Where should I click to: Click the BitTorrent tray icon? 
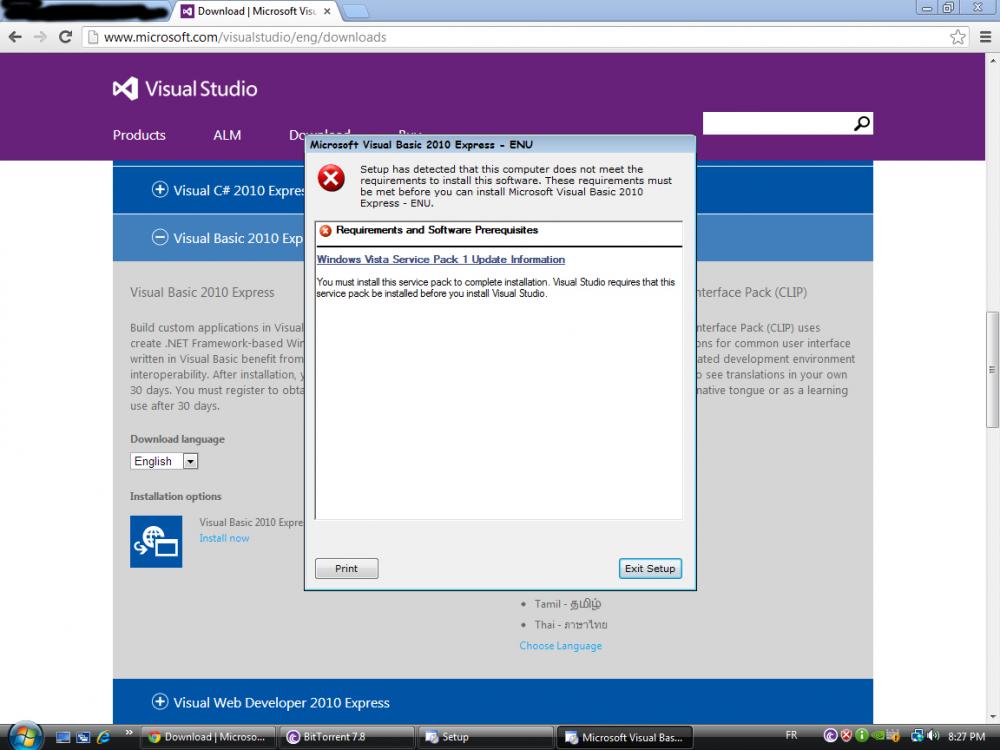tap(830, 736)
